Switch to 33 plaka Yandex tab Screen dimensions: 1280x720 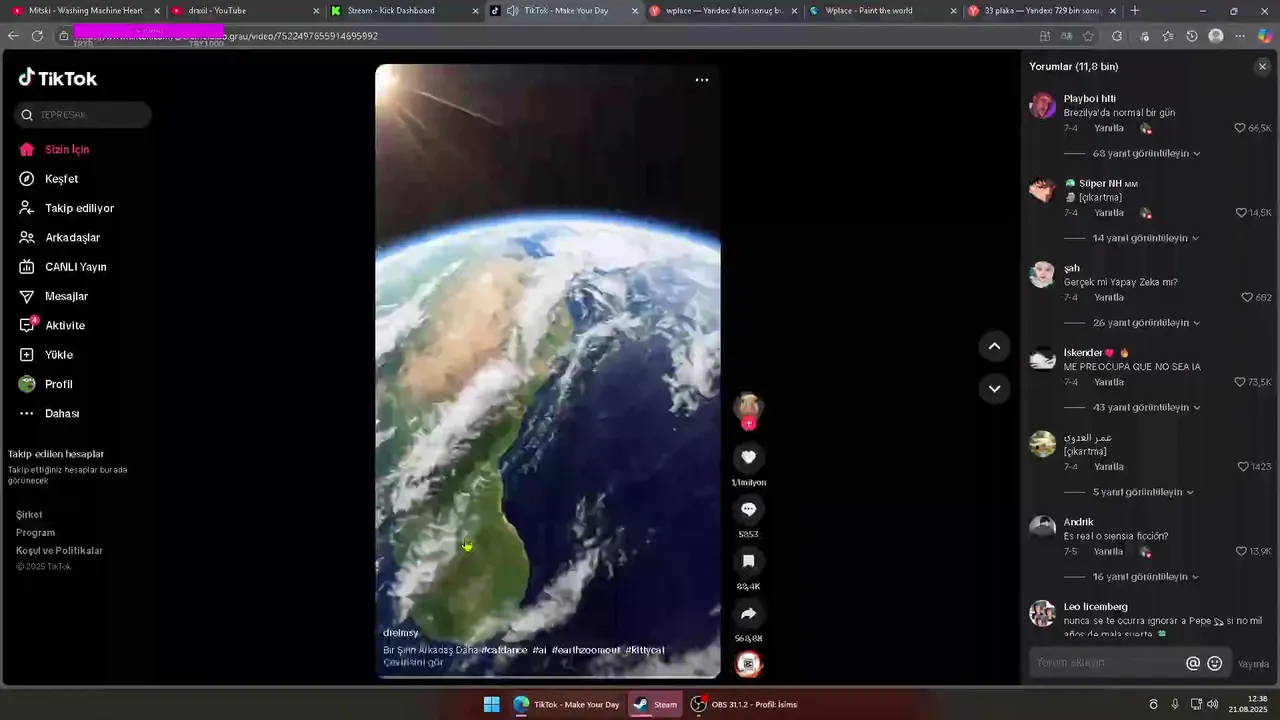point(1042,11)
